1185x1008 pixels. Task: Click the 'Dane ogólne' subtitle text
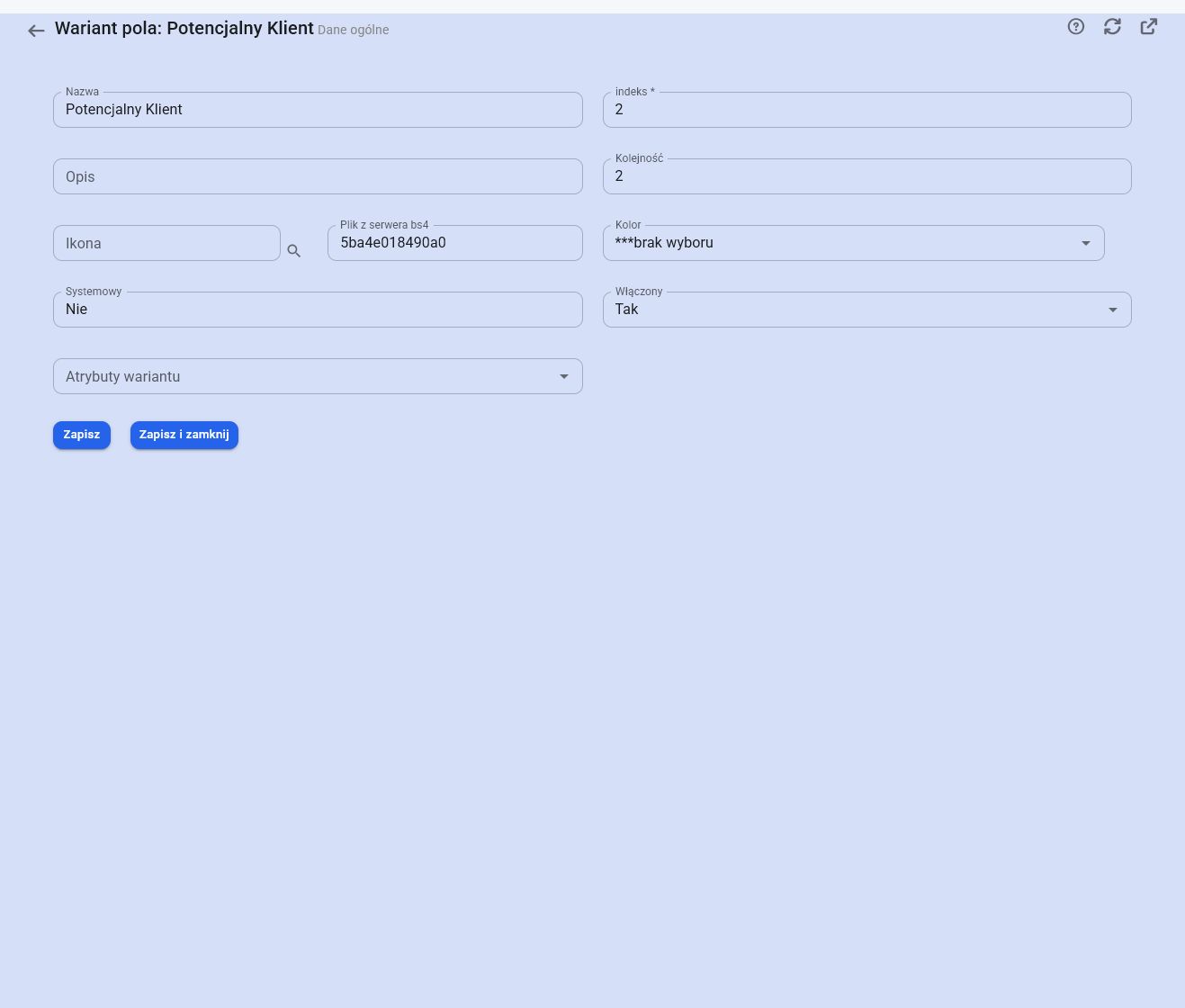pos(354,30)
